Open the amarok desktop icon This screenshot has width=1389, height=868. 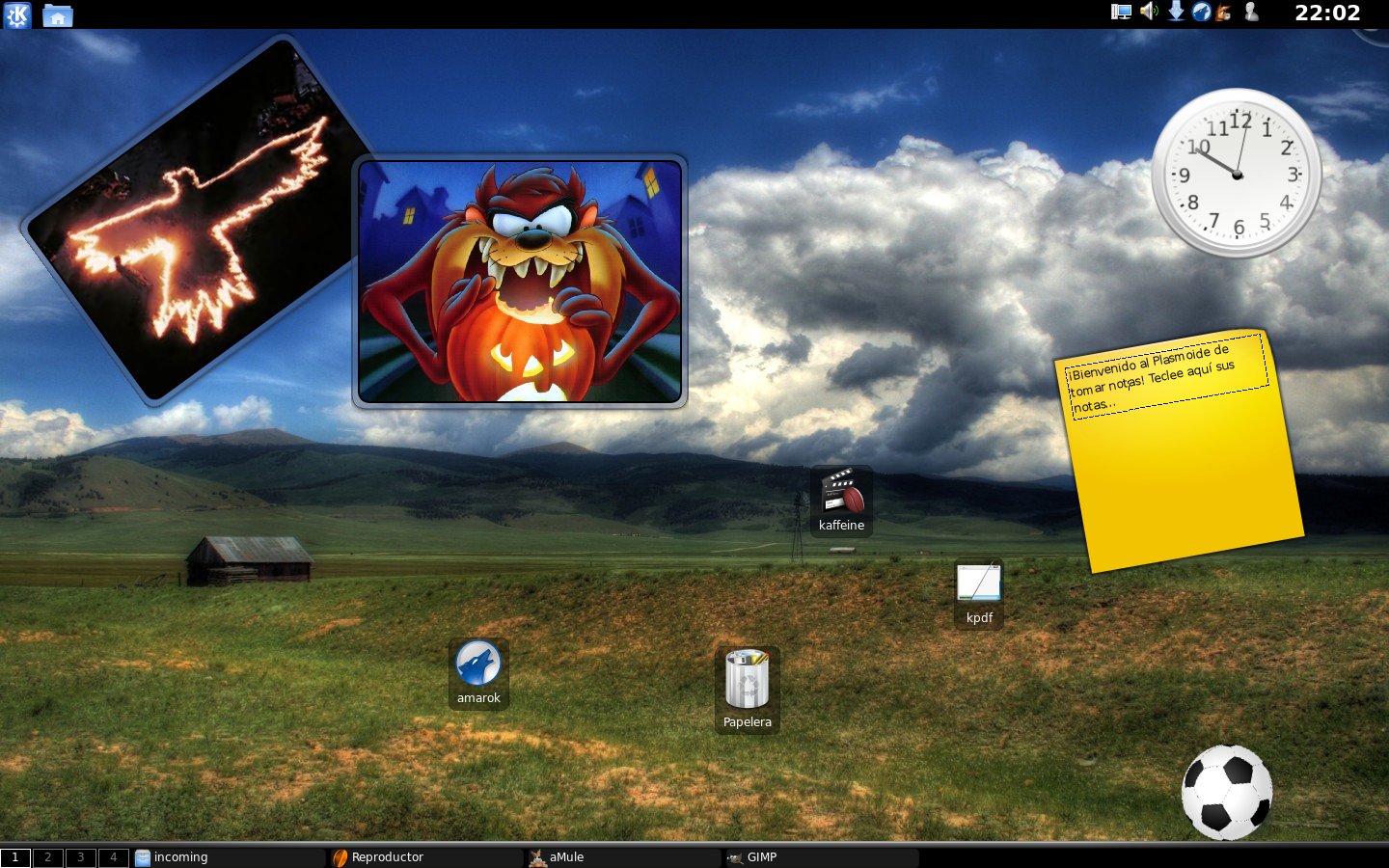pyautogui.click(x=478, y=672)
